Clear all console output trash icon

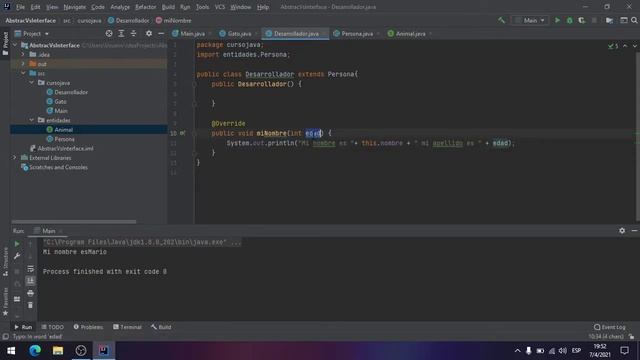coord(30,305)
